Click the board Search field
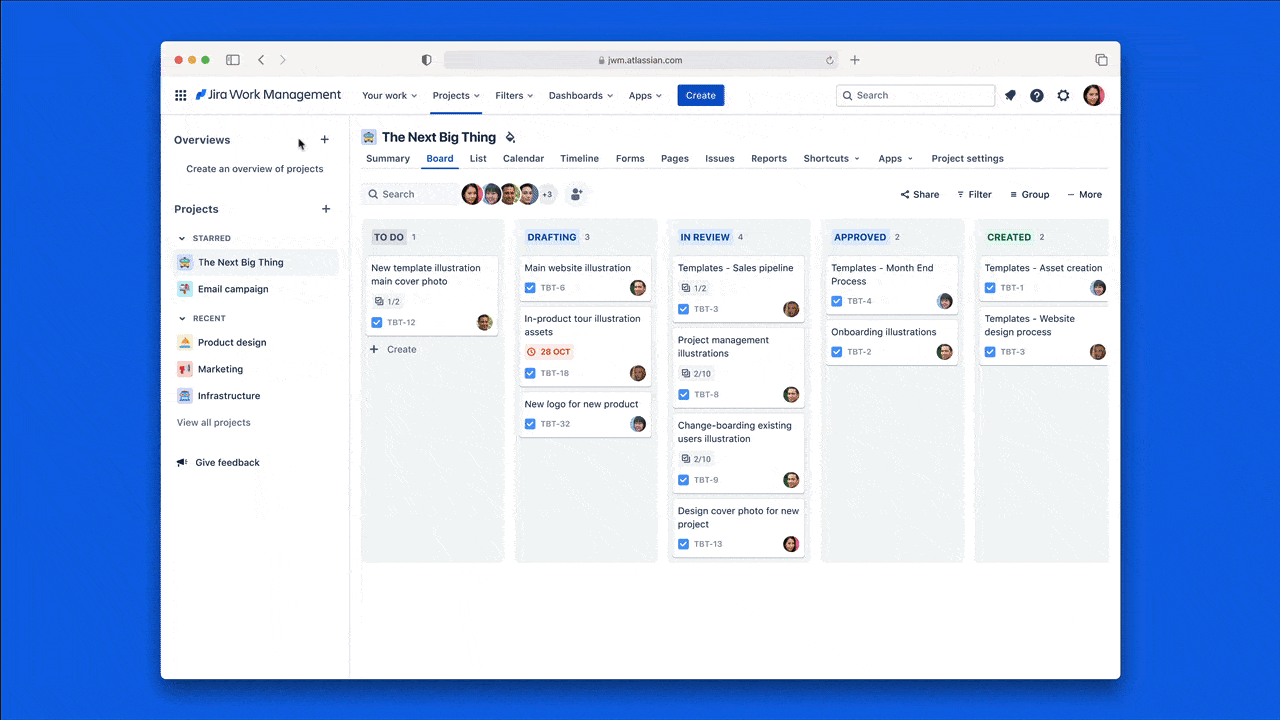This screenshot has height=720, width=1280. click(x=412, y=195)
